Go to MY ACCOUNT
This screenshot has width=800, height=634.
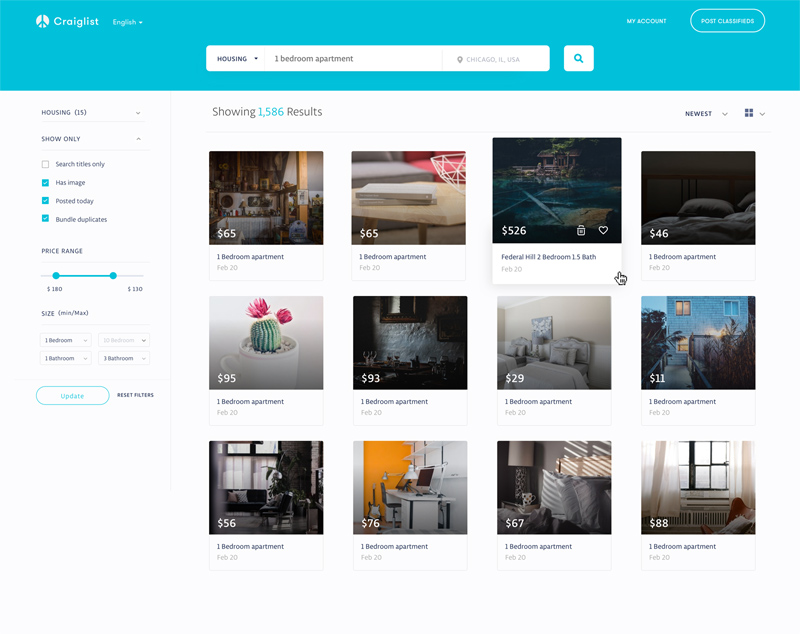[647, 20]
